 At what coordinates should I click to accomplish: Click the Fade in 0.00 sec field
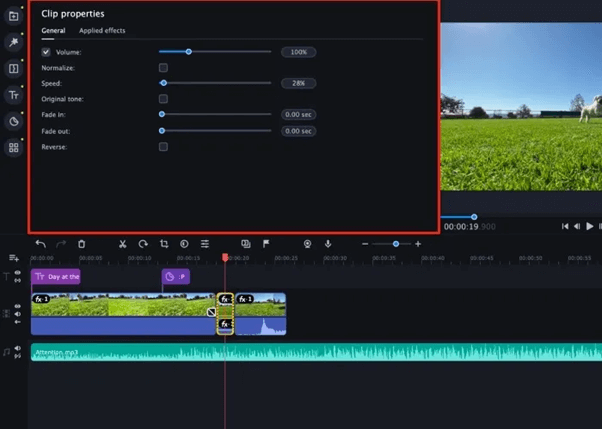coord(298,115)
